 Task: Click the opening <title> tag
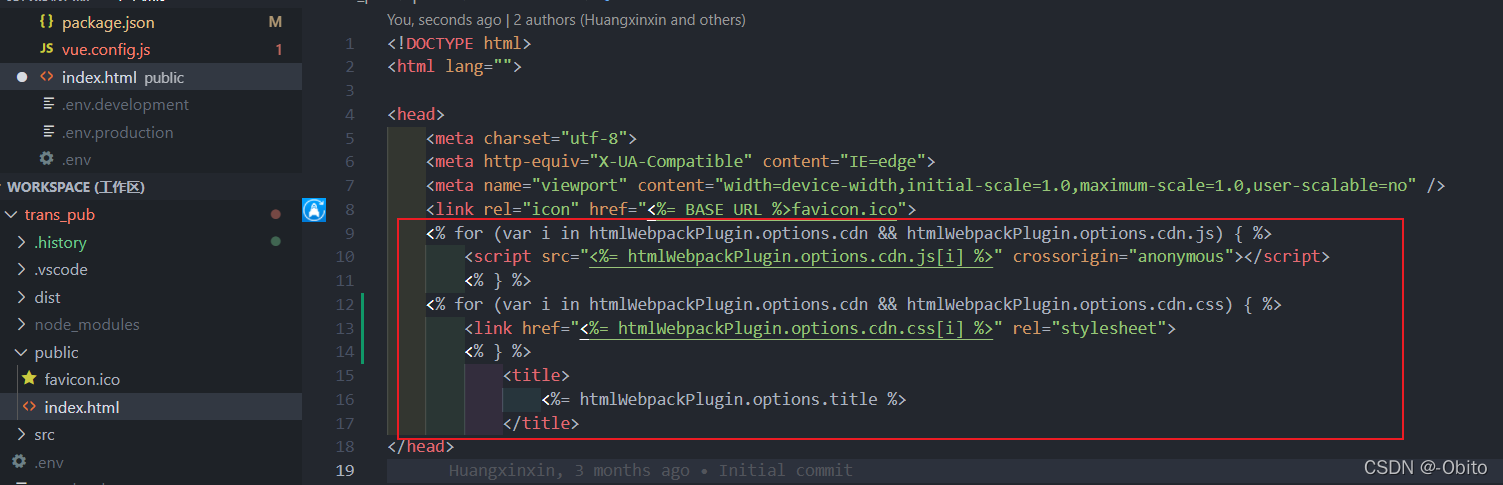(536, 376)
